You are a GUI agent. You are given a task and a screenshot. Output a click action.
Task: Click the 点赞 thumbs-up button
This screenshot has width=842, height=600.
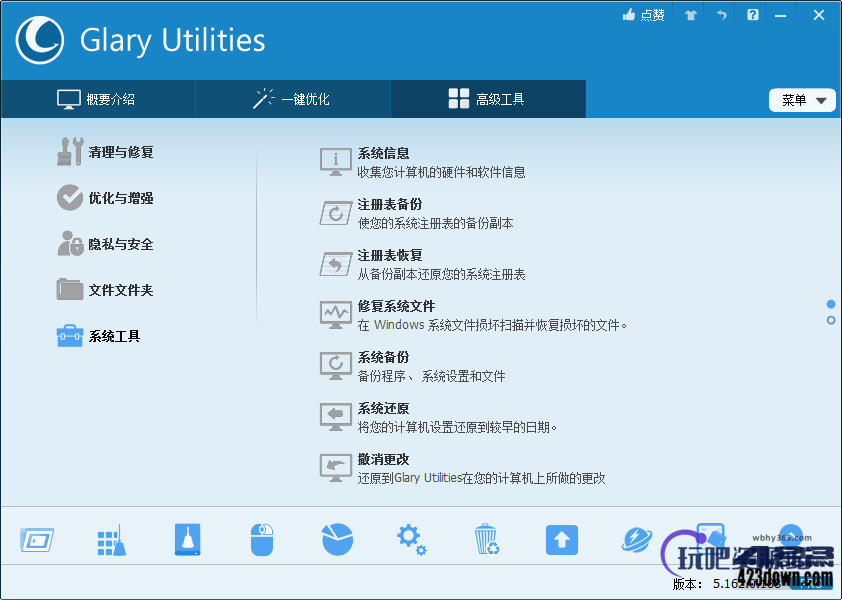tap(643, 15)
